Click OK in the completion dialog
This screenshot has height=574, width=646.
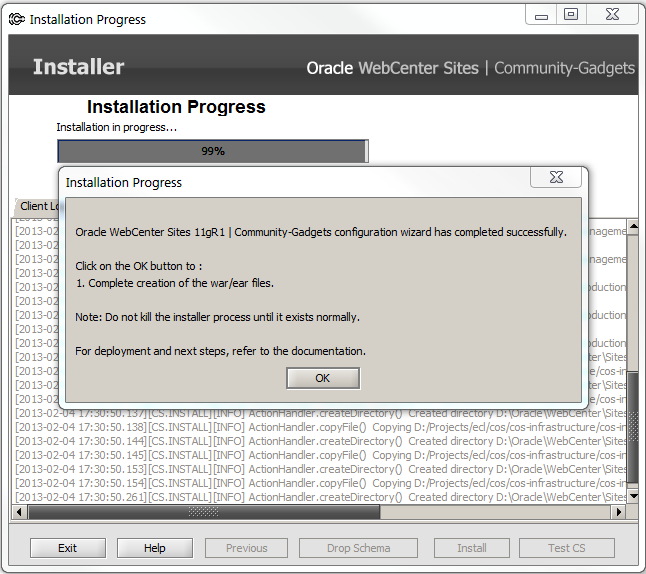[323, 378]
